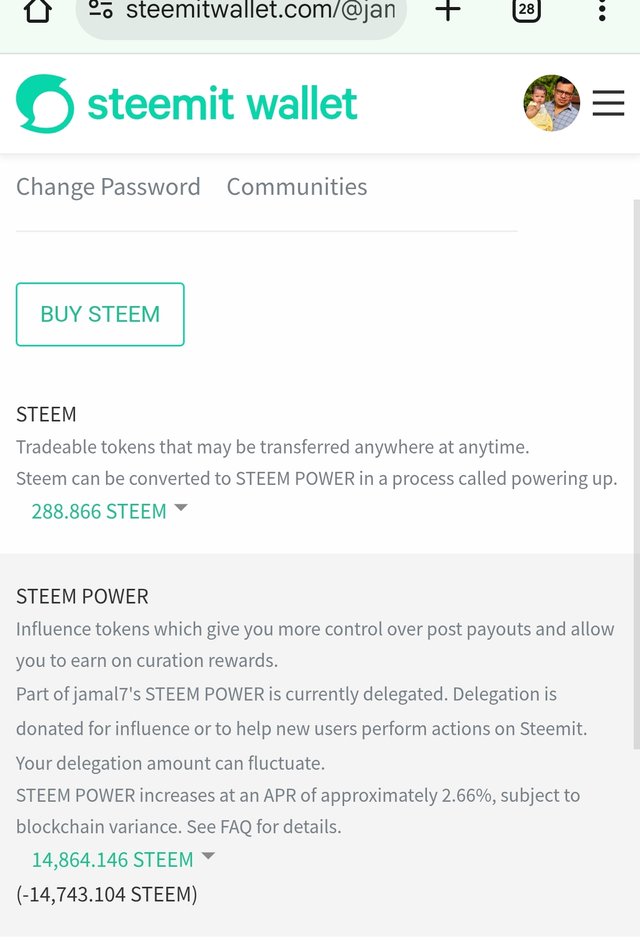
Task: Open the 14,864.146 STEEM power balance menu
Action: click(113, 859)
